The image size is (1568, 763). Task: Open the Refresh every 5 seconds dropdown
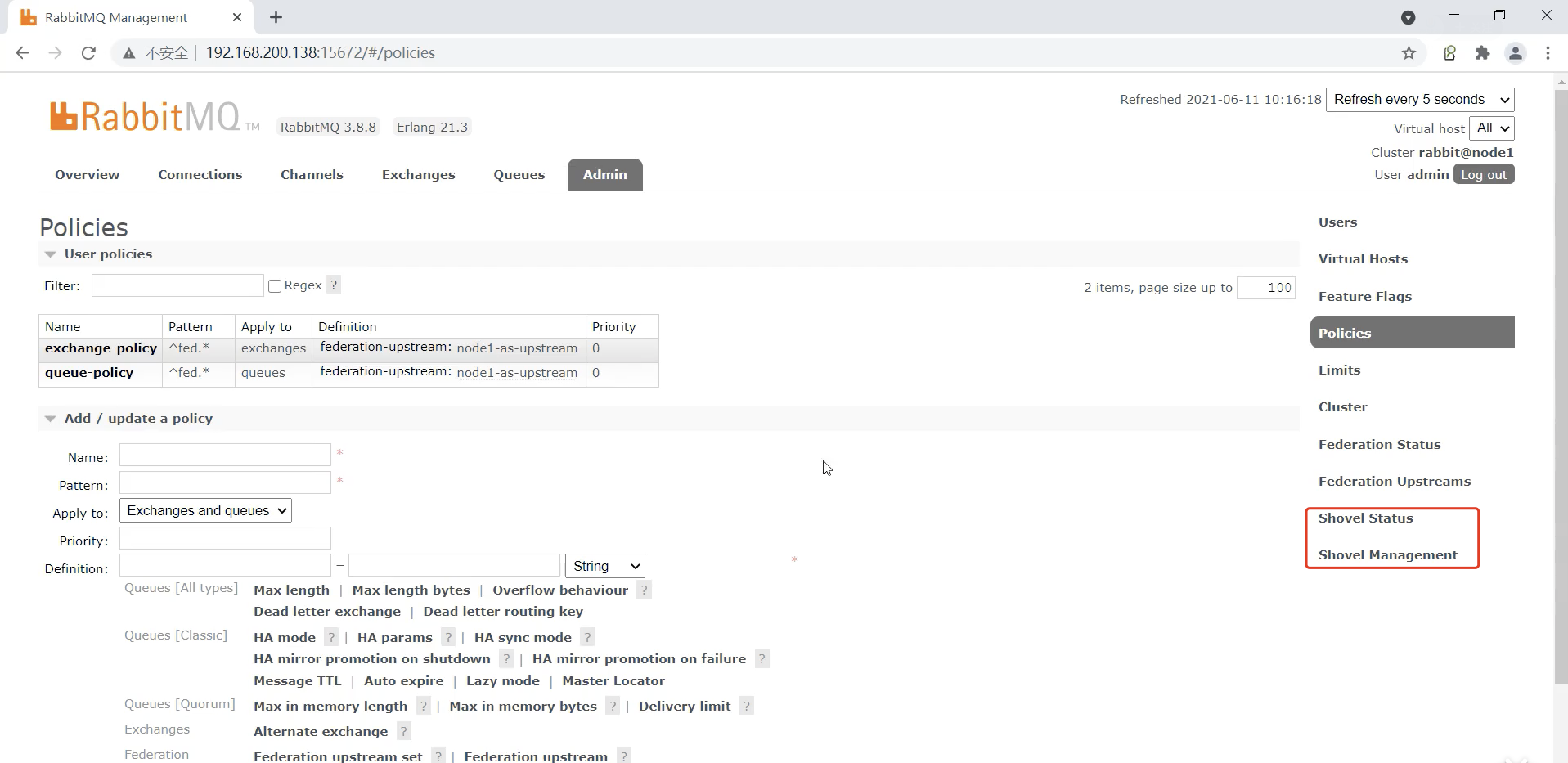(x=1420, y=100)
